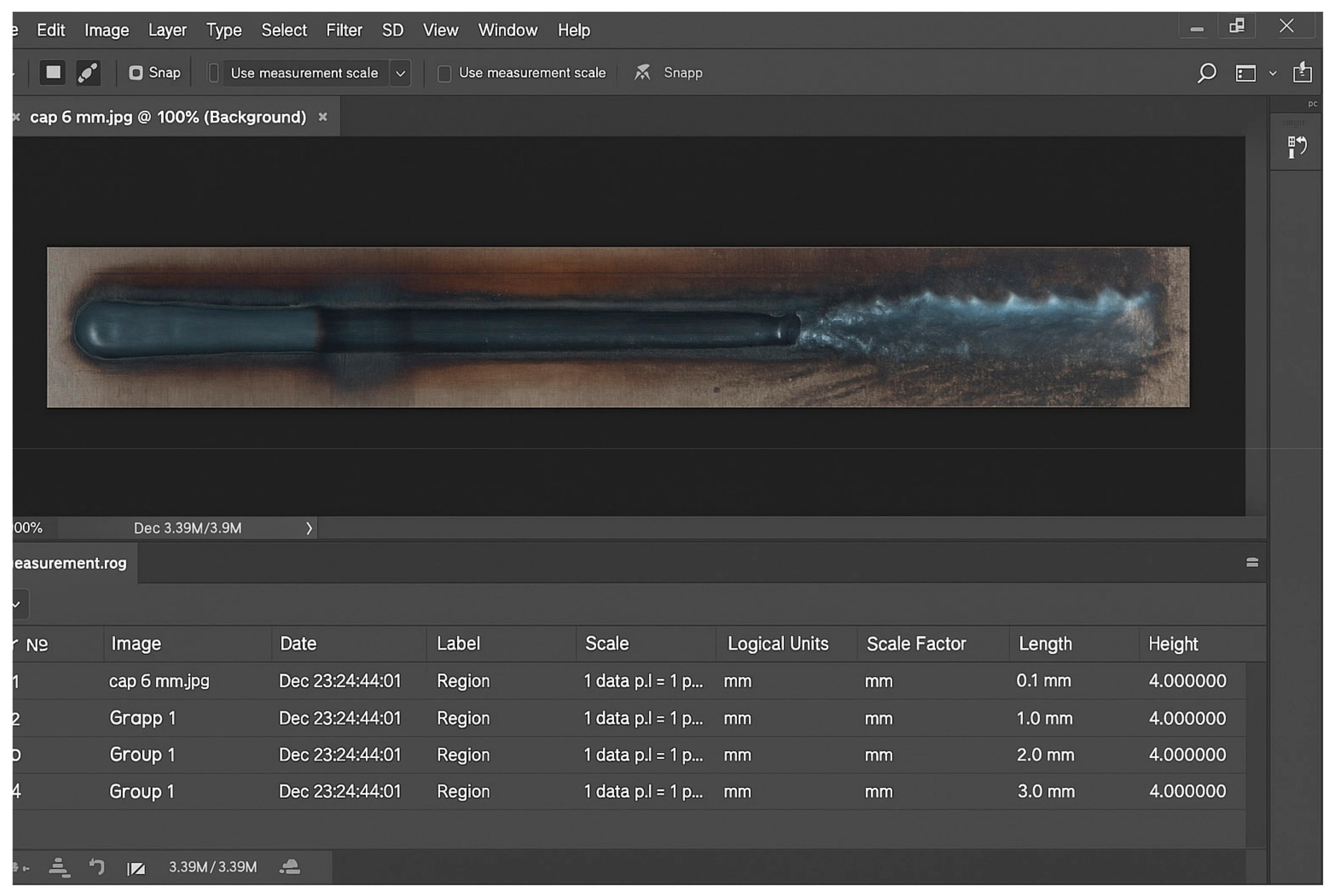Viewport: 1335px width, 896px height.
Task: Click the workspace layout icon
Action: pyautogui.click(x=1246, y=73)
